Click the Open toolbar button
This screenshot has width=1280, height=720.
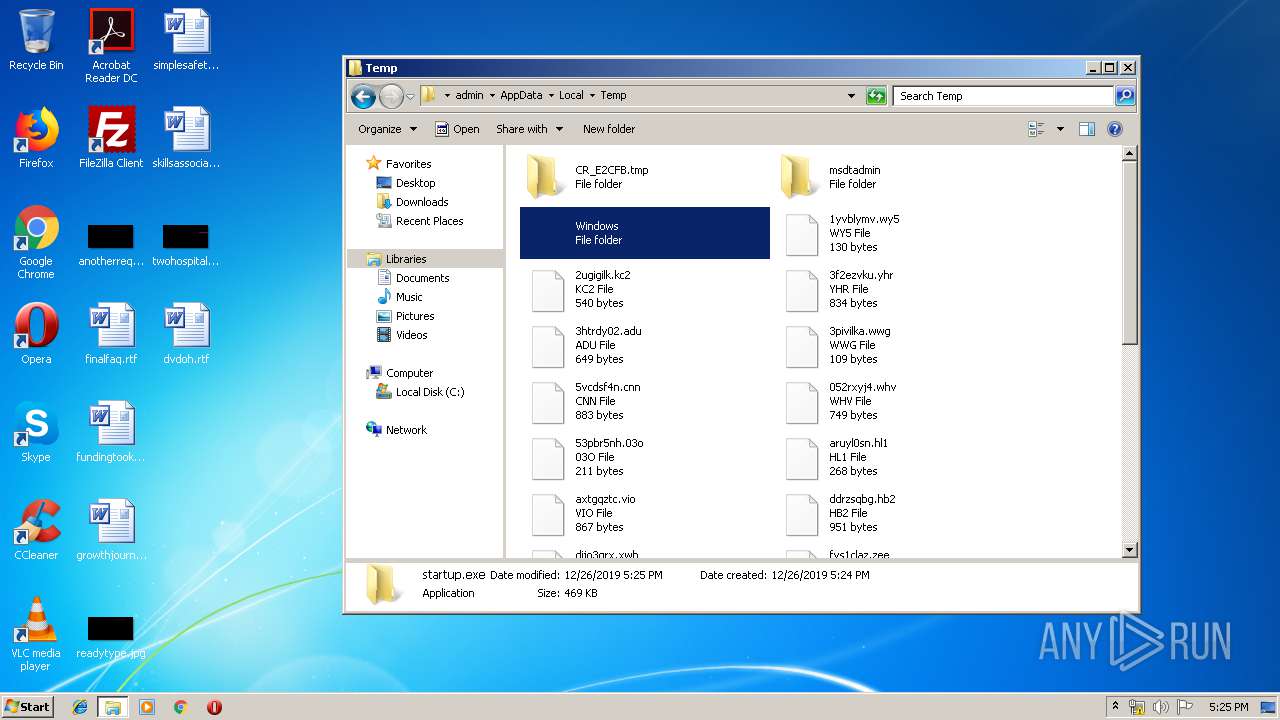coord(458,129)
